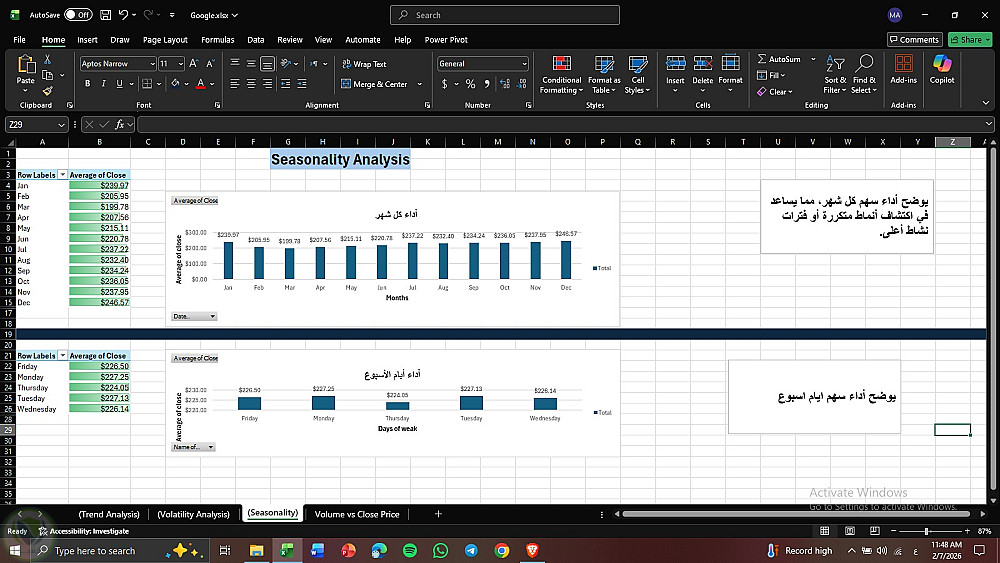Toggle underline formatting
1000x563 pixels.
[119, 84]
